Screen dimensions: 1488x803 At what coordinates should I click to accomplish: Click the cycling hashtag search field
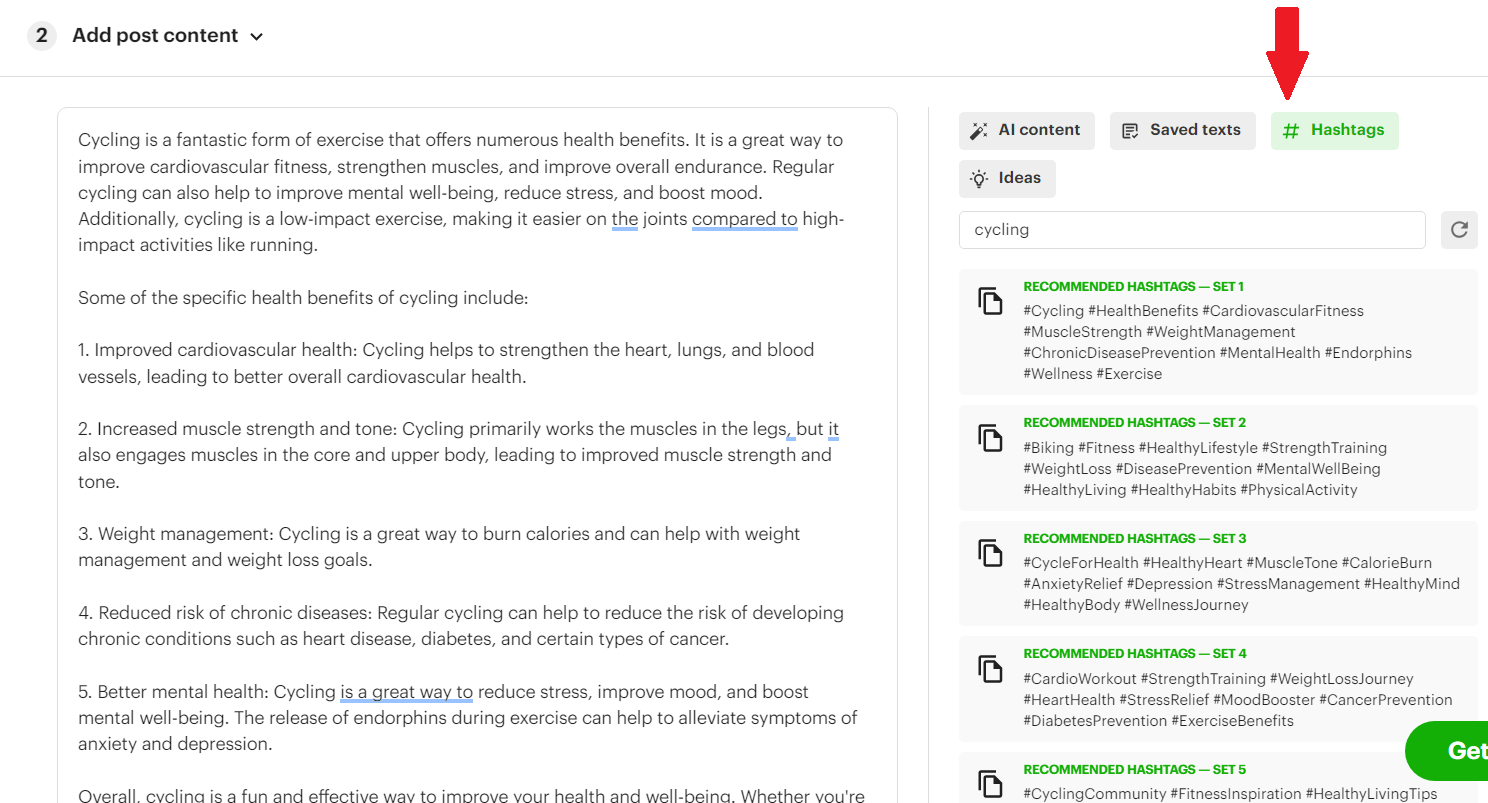point(1192,230)
